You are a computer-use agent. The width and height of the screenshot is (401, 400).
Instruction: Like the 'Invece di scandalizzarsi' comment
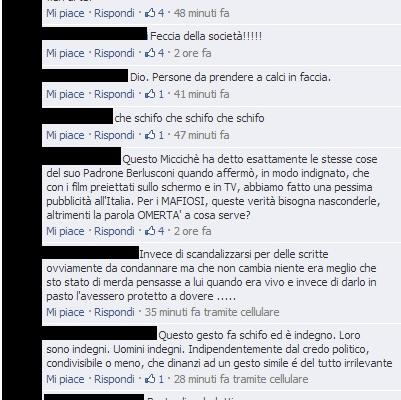pyautogui.click(x=65, y=312)
